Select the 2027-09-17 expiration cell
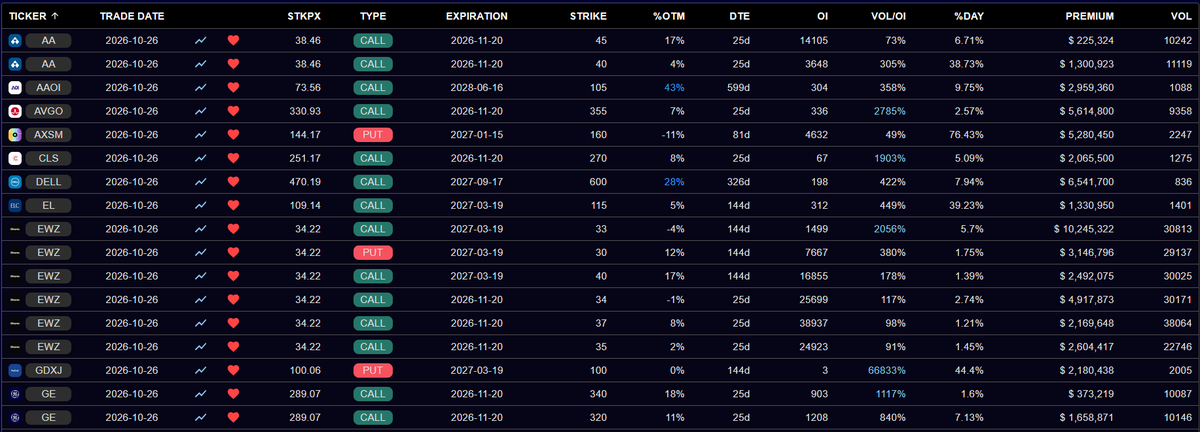1200x432 pixels. pyautogui.click(x=477, y=181)
